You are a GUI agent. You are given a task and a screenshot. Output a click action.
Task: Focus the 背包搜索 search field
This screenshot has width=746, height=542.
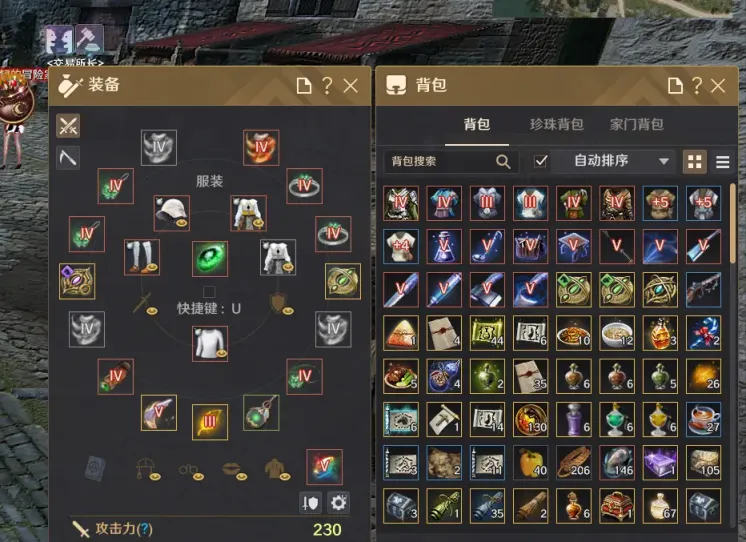[x=450, y=161]
